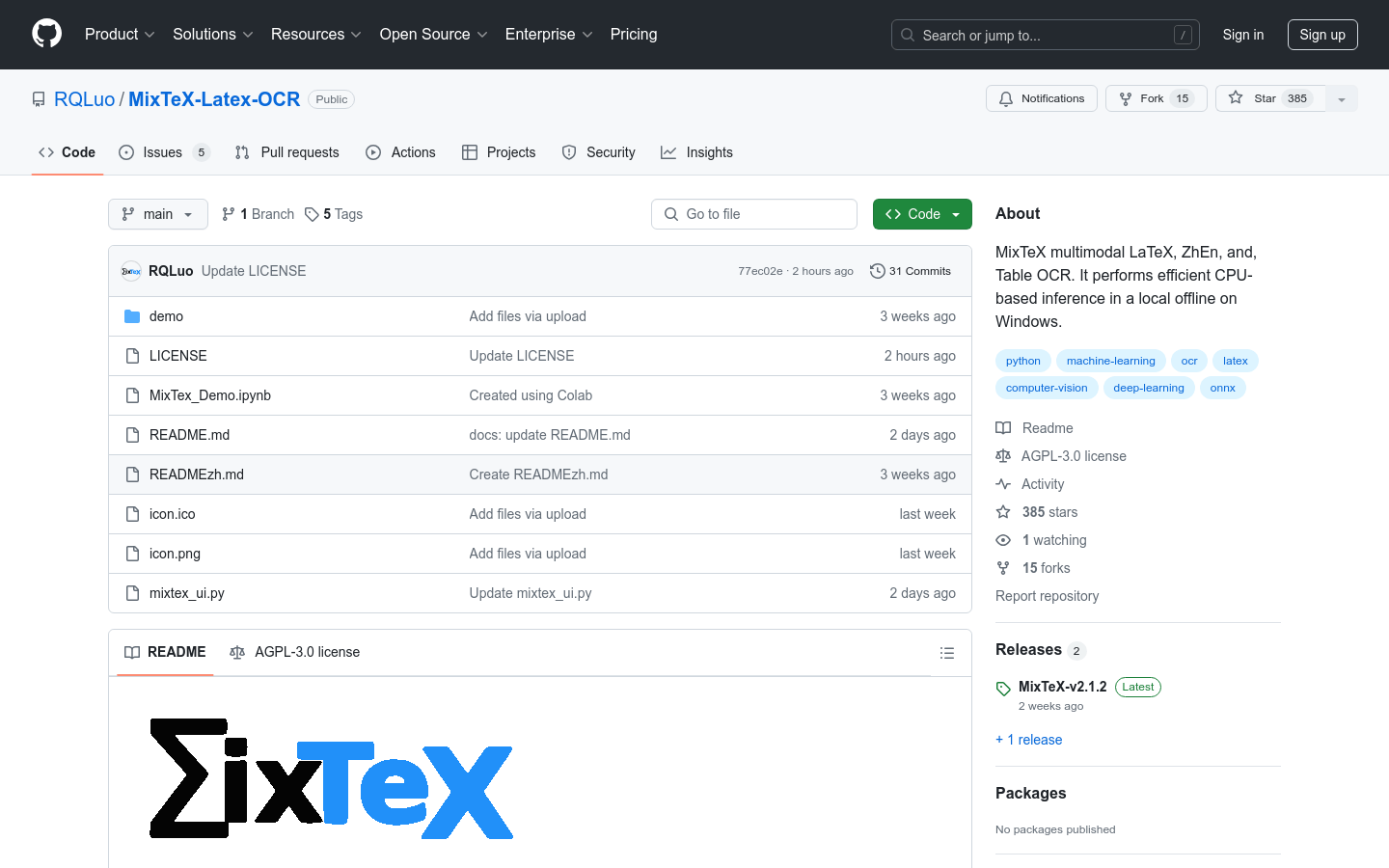Open icon.ico file
The width and height of the screenshot is (1389, 868).
173,514
